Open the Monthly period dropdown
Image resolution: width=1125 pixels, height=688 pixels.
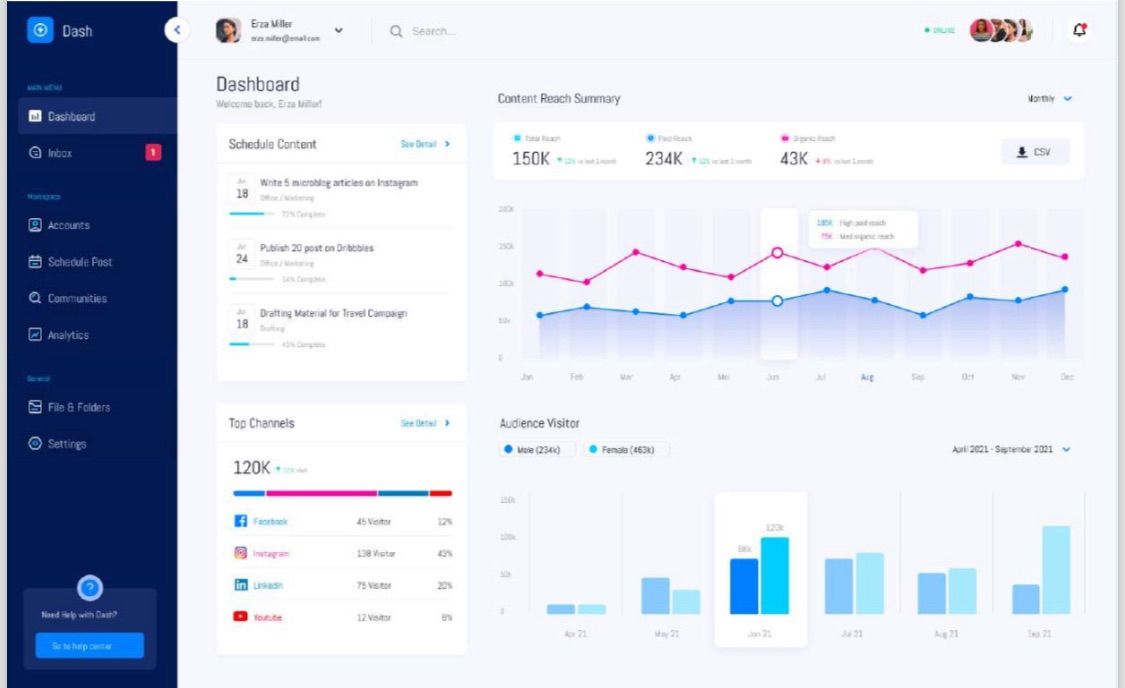pos(1049,99)
